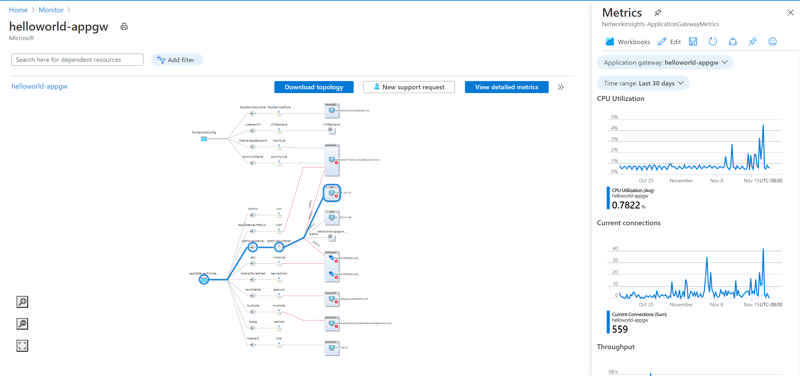This screenshot has width=800, height=376.
Task: Collapse side pane with double chevron icon
Action: (x=561, y=87)
